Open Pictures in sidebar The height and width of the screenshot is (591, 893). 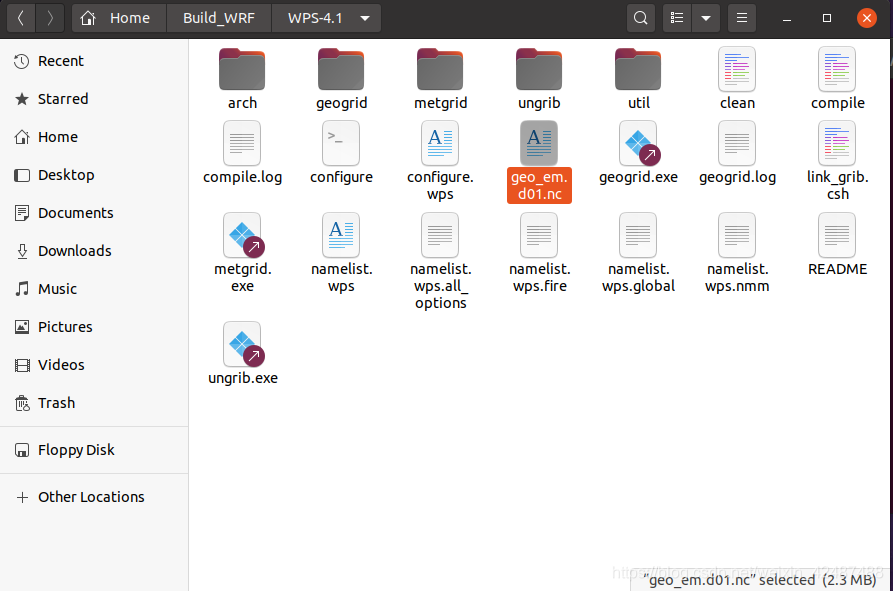pyautogui.click(x=94, y=327)
